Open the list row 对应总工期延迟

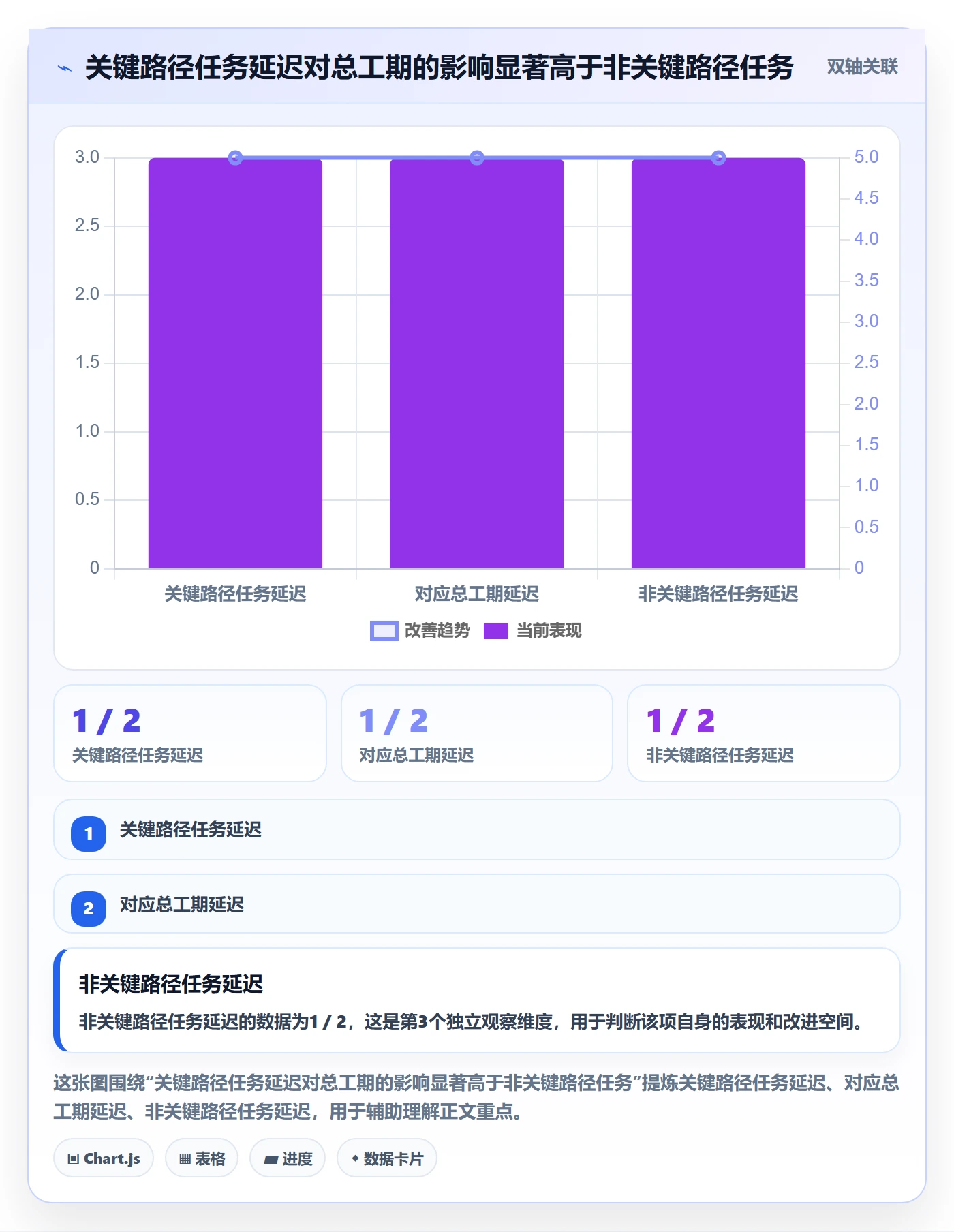point(477,904)
